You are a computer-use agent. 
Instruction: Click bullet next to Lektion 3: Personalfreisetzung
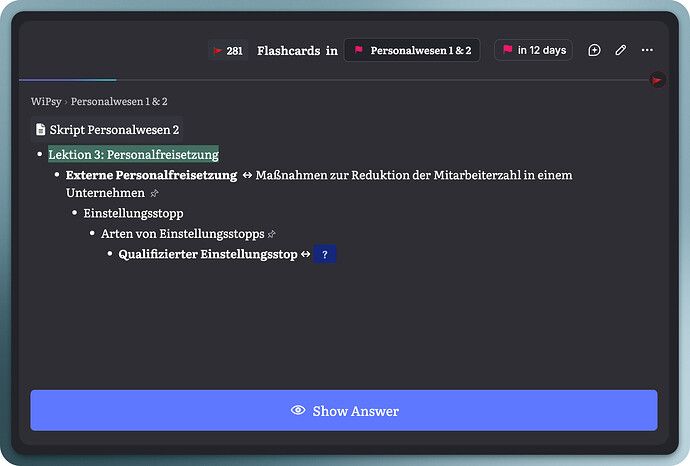coord(39,155)
